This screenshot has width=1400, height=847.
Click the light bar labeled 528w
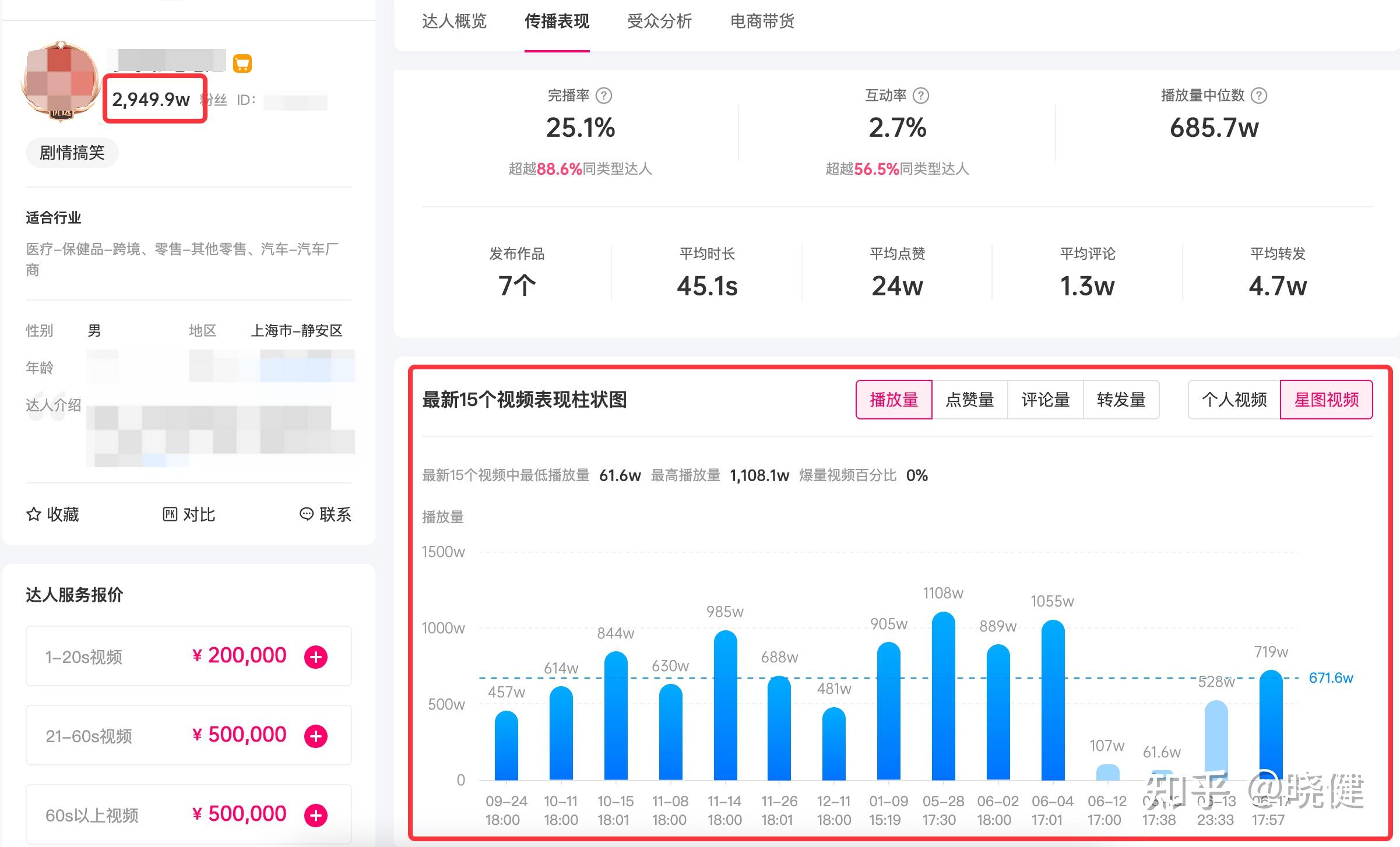[x=1216, y=740]
